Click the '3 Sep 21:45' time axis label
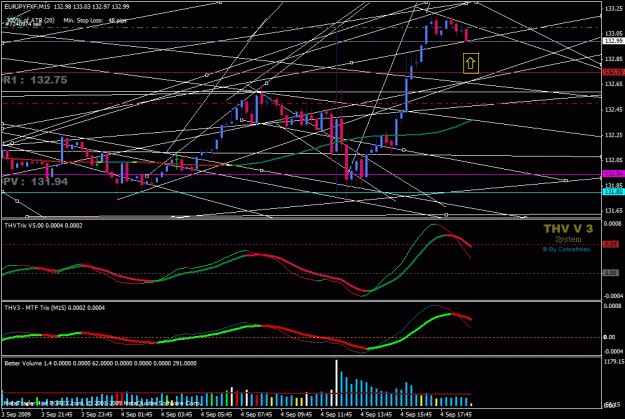 tap(57, 414)
